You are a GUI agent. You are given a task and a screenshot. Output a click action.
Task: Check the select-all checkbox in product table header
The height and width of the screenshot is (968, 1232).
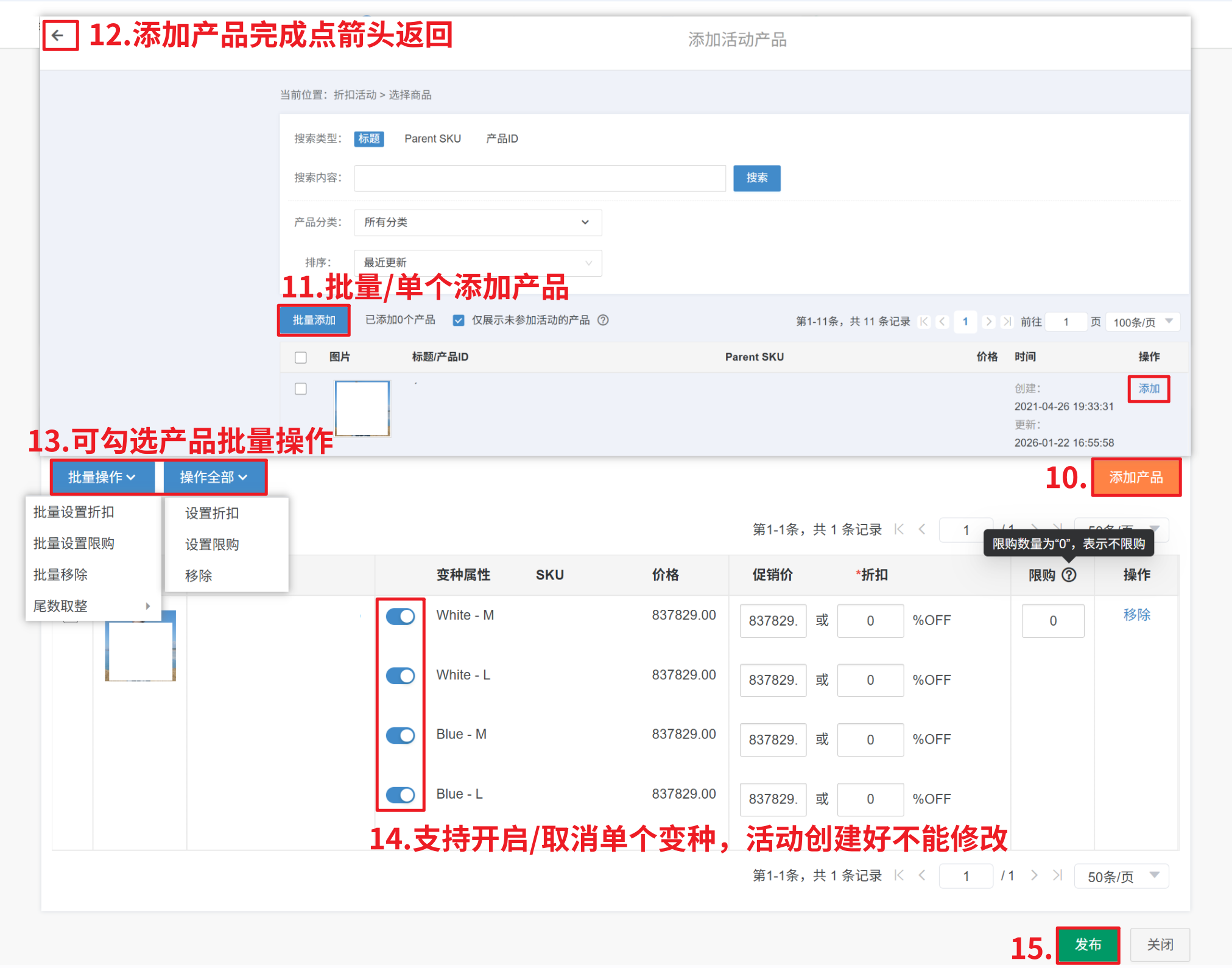click(301, 358)
